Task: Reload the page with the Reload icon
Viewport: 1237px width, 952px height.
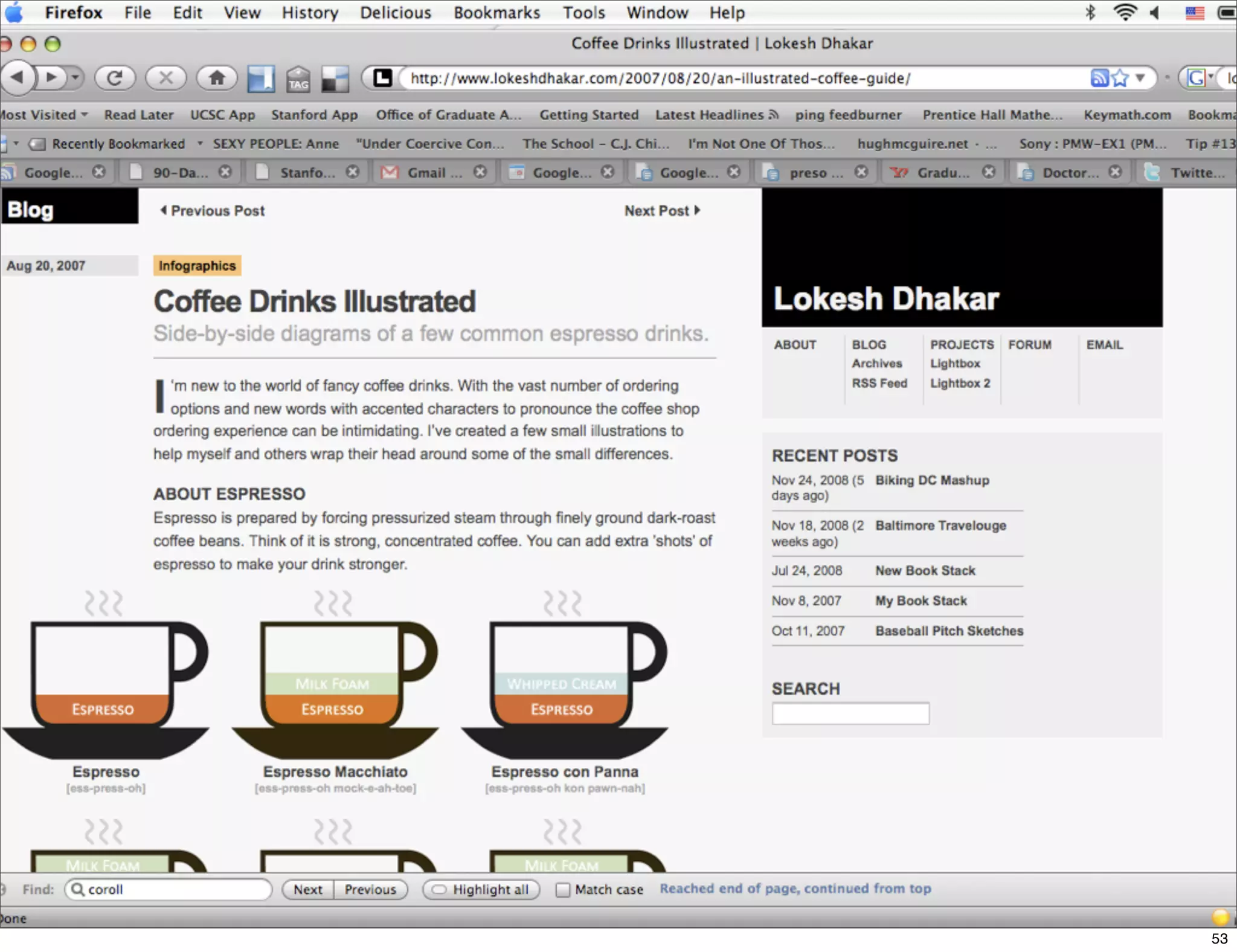Action: (114, 77)
